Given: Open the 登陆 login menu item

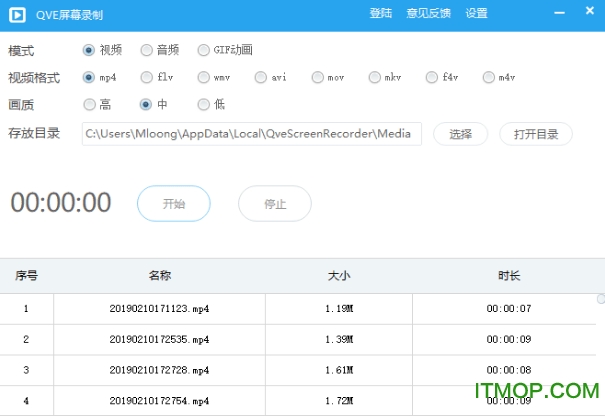Looking at the screenshot, I should pos(381,13).
